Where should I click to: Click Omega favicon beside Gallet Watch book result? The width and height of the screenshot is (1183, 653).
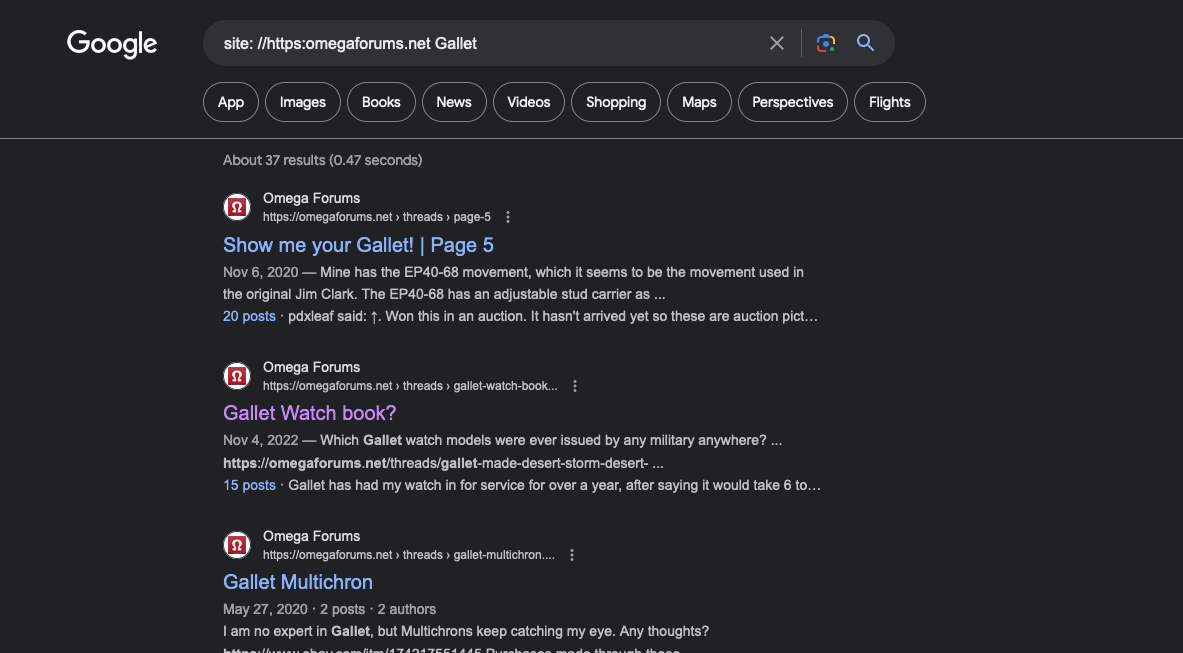tap(237, 376)
